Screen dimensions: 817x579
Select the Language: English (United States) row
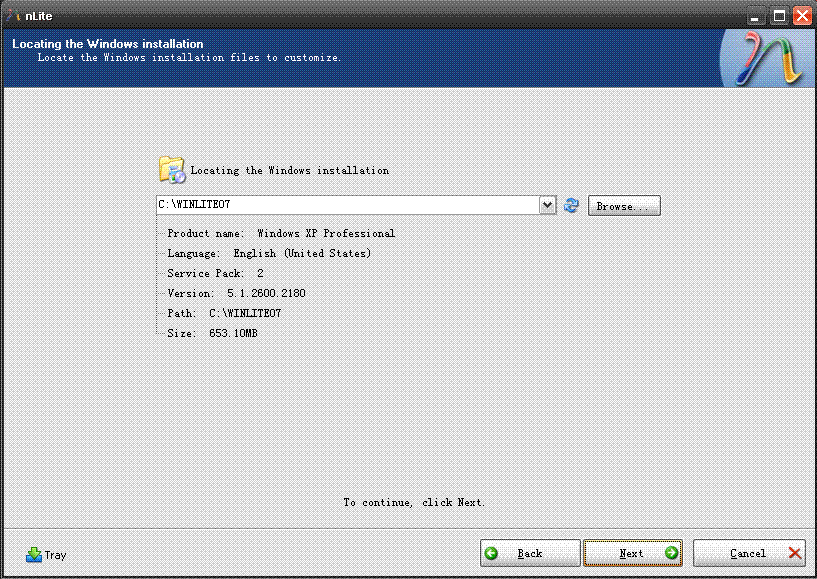pos(269,253)
